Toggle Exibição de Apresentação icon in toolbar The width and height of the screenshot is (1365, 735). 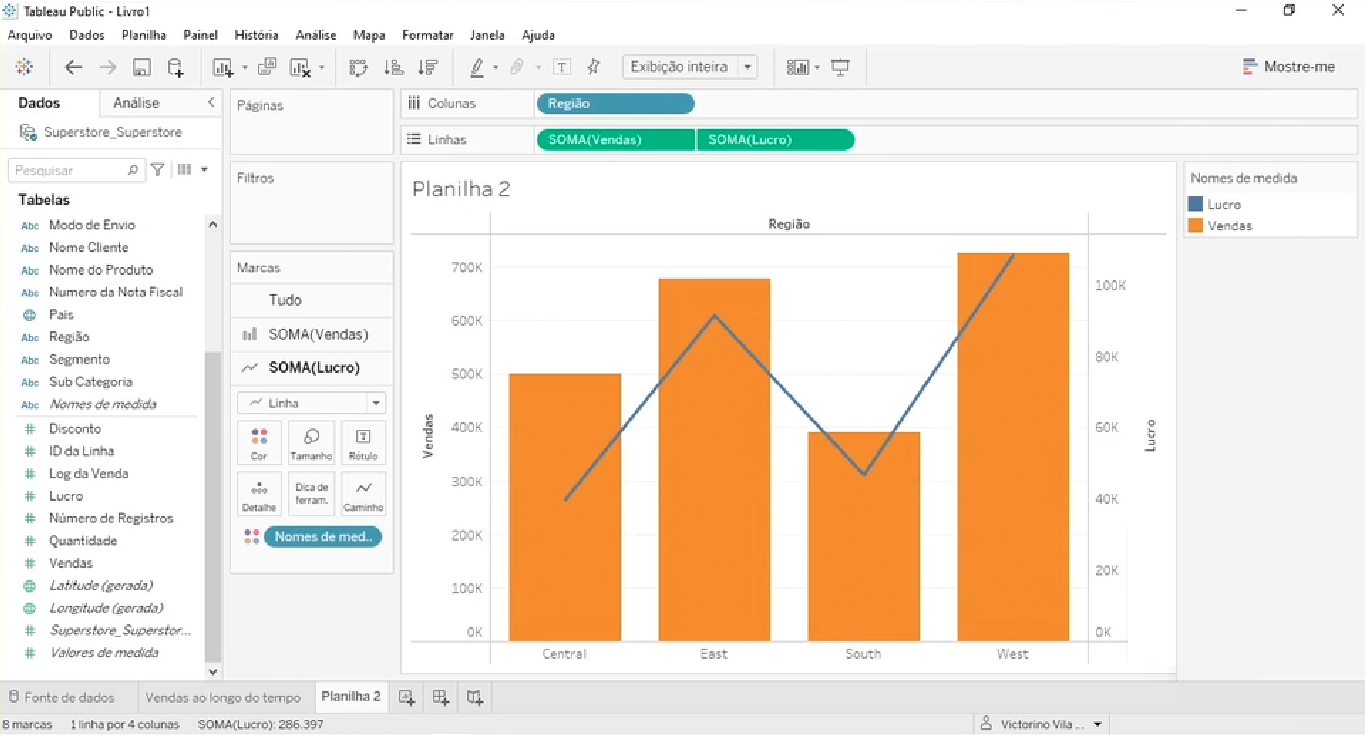tap(840, 66)
